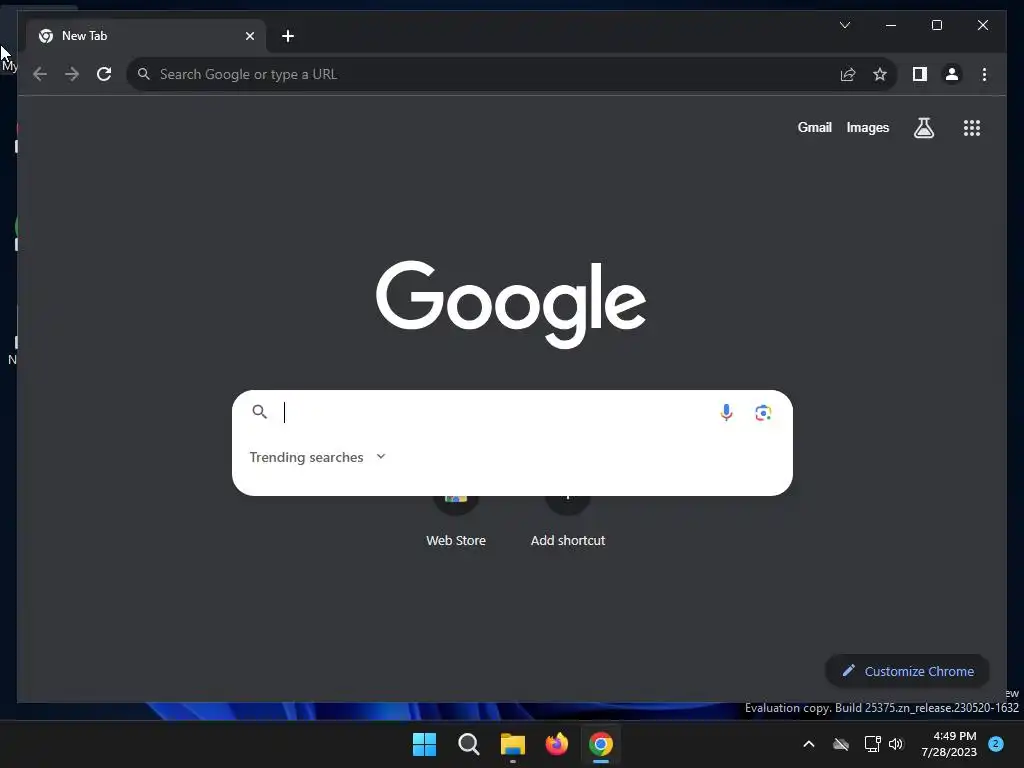This screenshot has width=1024, height=768.
Task: Select the New Tab tab
Action: pos(146,36)
